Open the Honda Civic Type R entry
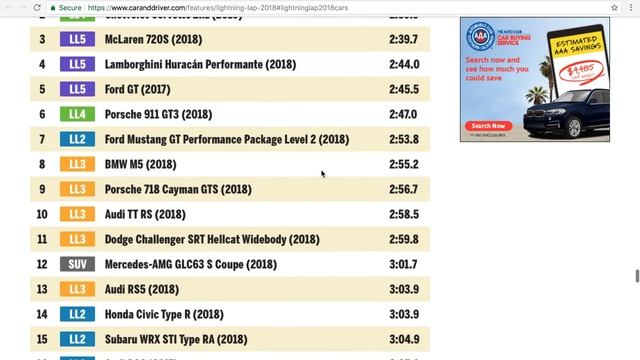Screen dimensions: 640x360 point(164,314)
